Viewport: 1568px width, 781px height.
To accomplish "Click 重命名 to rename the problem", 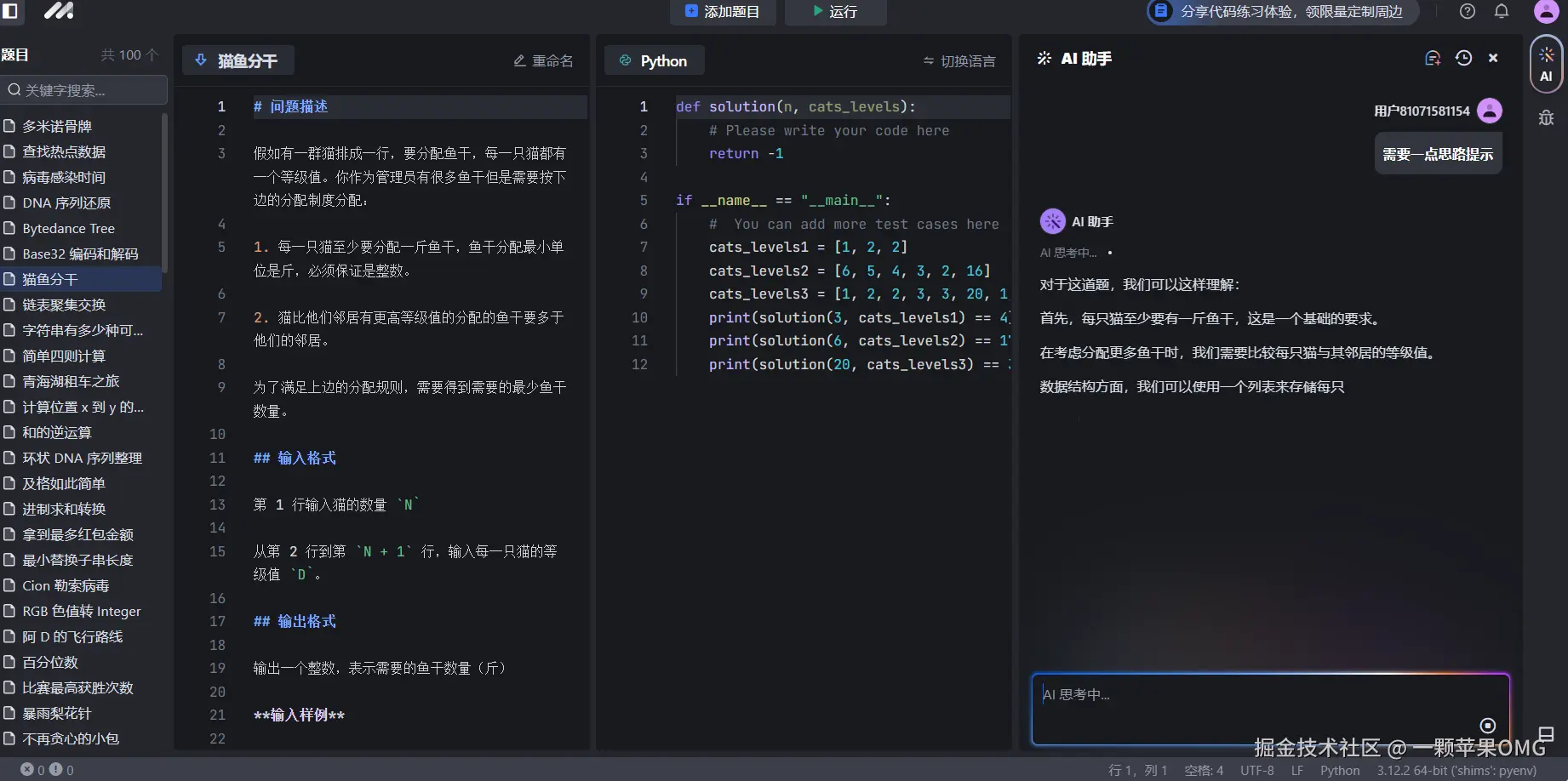I will point(542,60).
